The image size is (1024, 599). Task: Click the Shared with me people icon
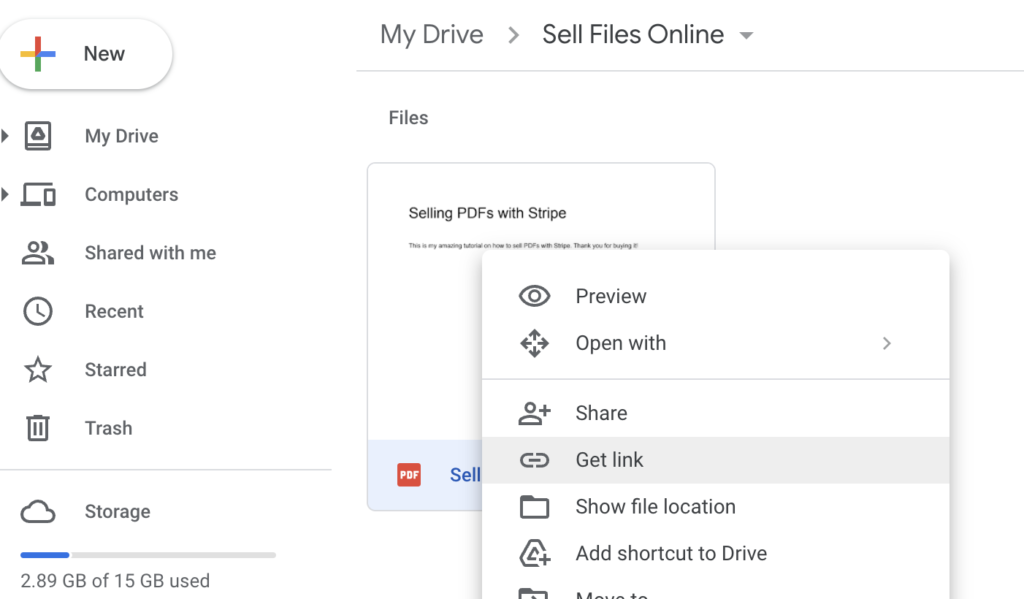click(x=38, y=253)
